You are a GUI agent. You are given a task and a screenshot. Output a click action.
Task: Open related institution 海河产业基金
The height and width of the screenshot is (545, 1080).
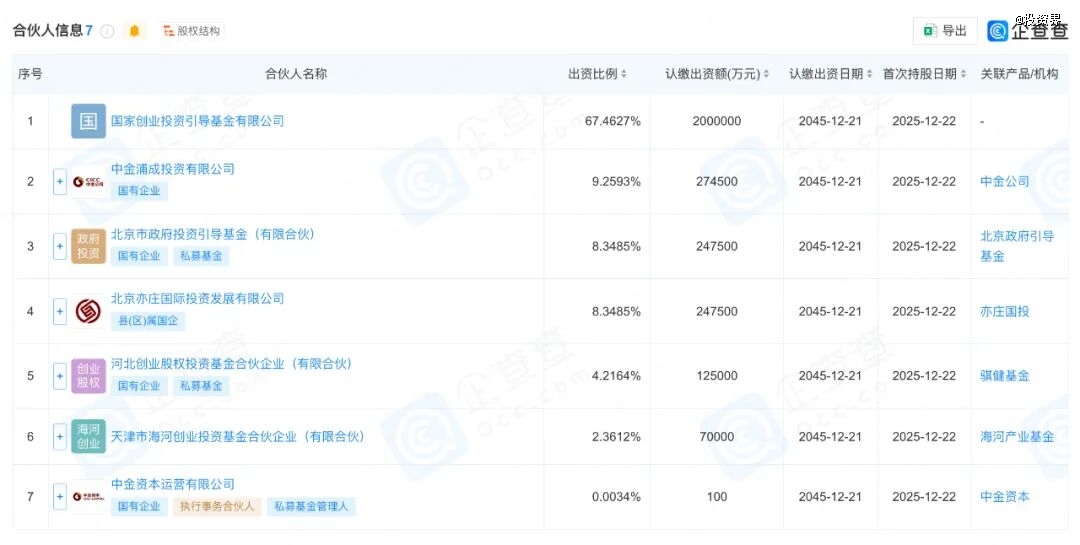click(x=1017, y=437)
